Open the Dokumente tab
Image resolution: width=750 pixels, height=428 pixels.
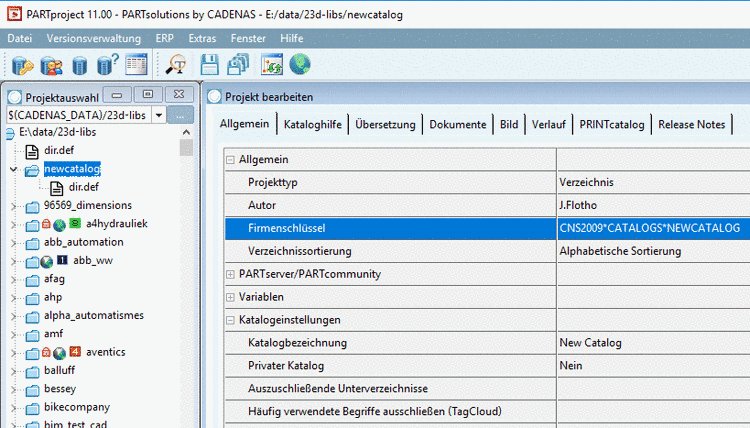[458, 125]
